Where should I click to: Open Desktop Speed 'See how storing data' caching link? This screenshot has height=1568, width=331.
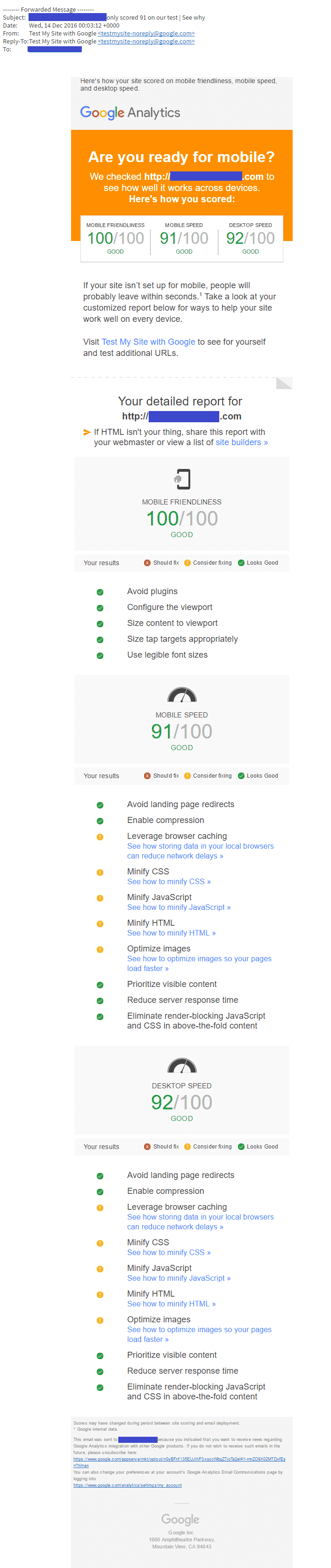coord(200,1221)
